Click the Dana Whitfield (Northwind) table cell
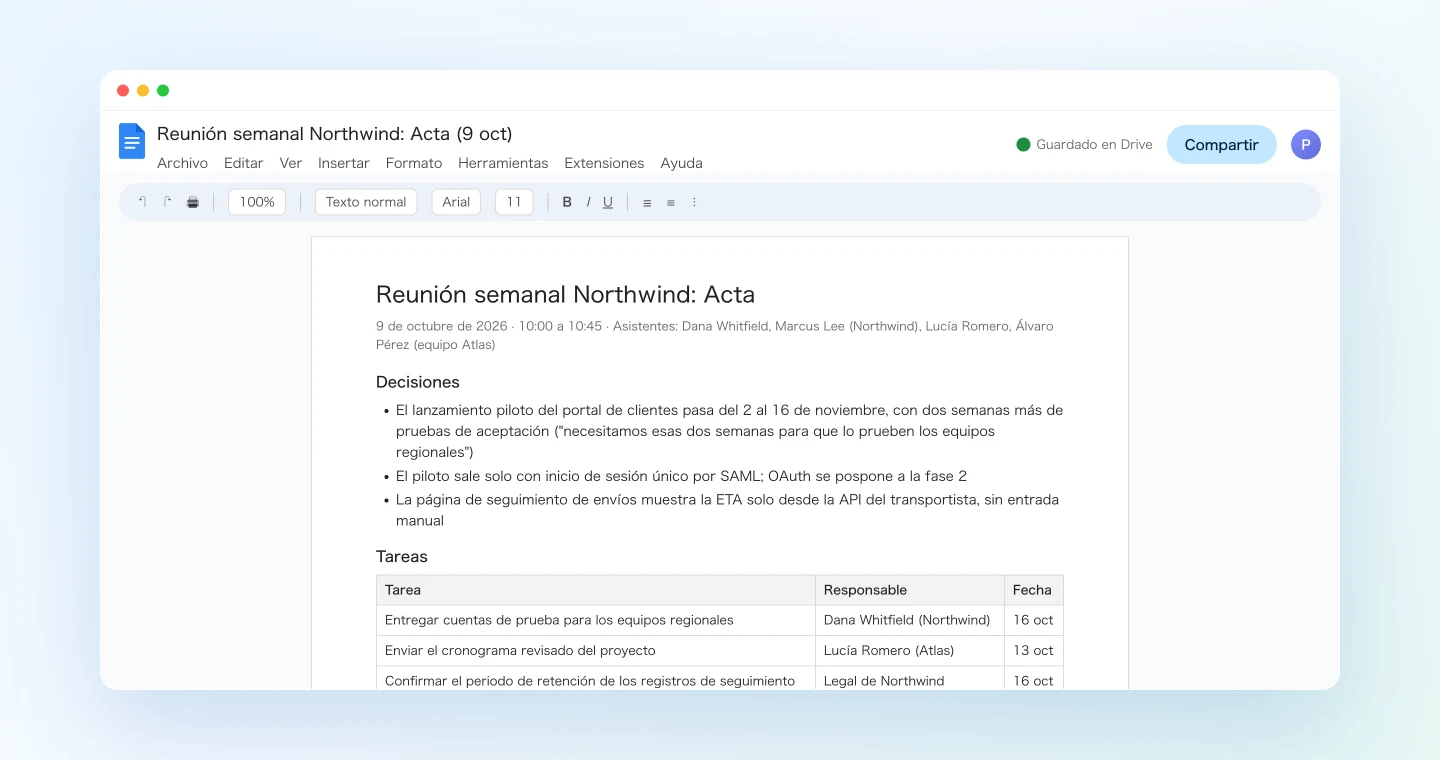The height and width of the screenshot is (760, 1440). pyautogui.click(x=910, y=620)
